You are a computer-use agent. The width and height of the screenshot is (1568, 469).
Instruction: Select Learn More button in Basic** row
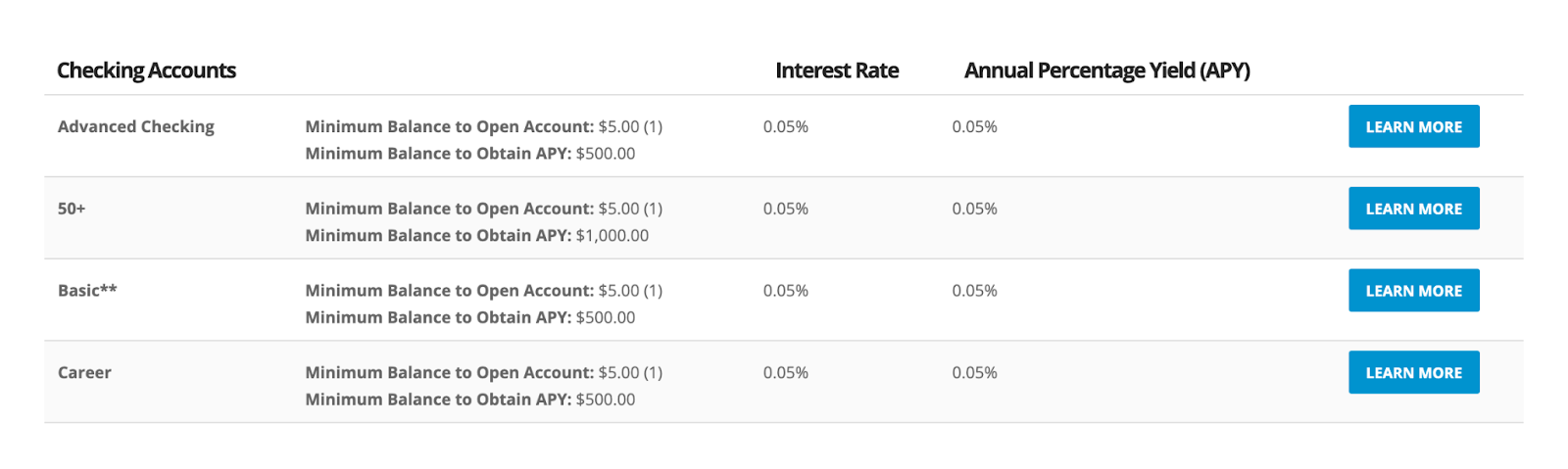coord(1413,291)
